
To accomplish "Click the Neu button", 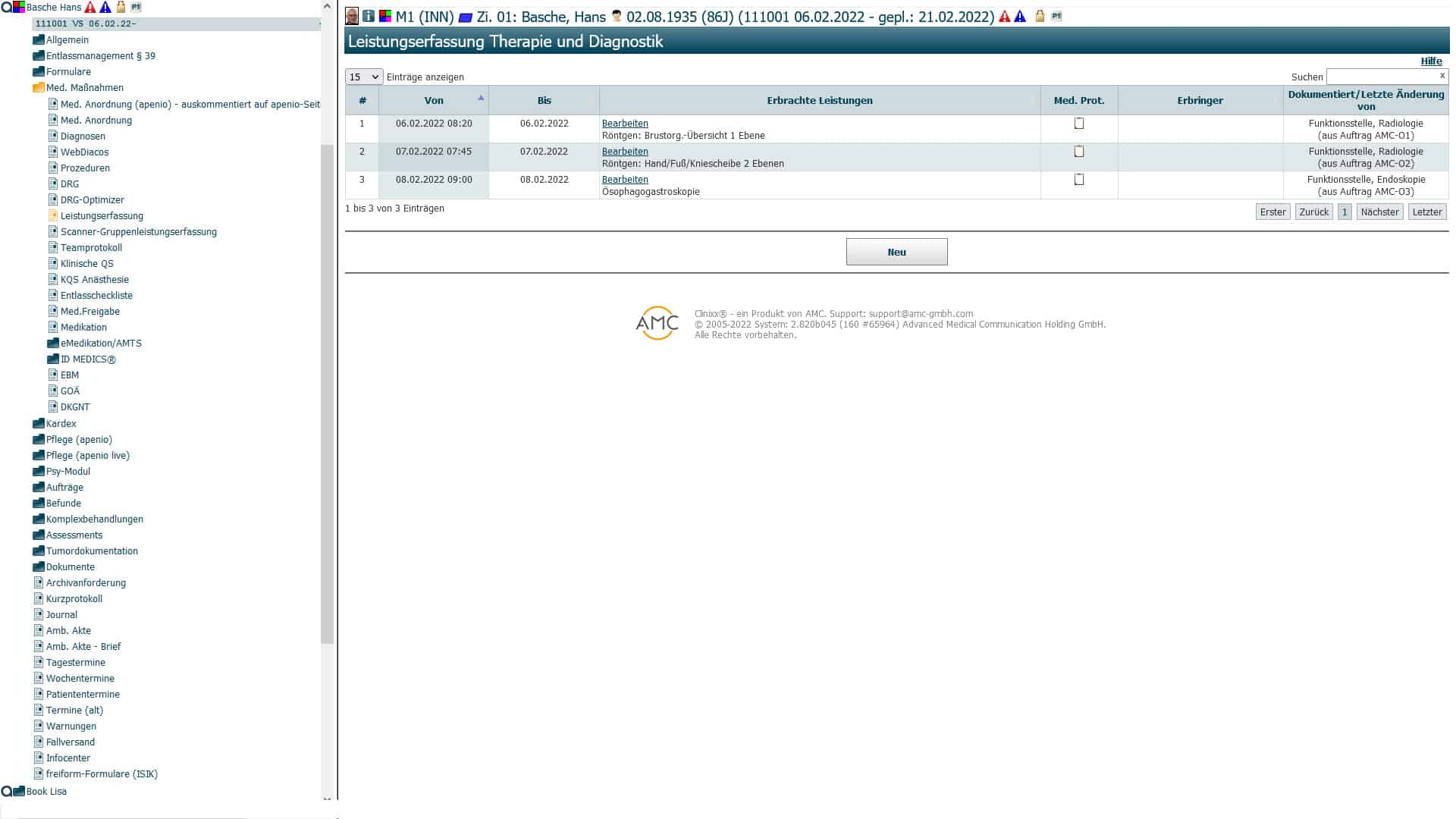I will pos(896,252).
